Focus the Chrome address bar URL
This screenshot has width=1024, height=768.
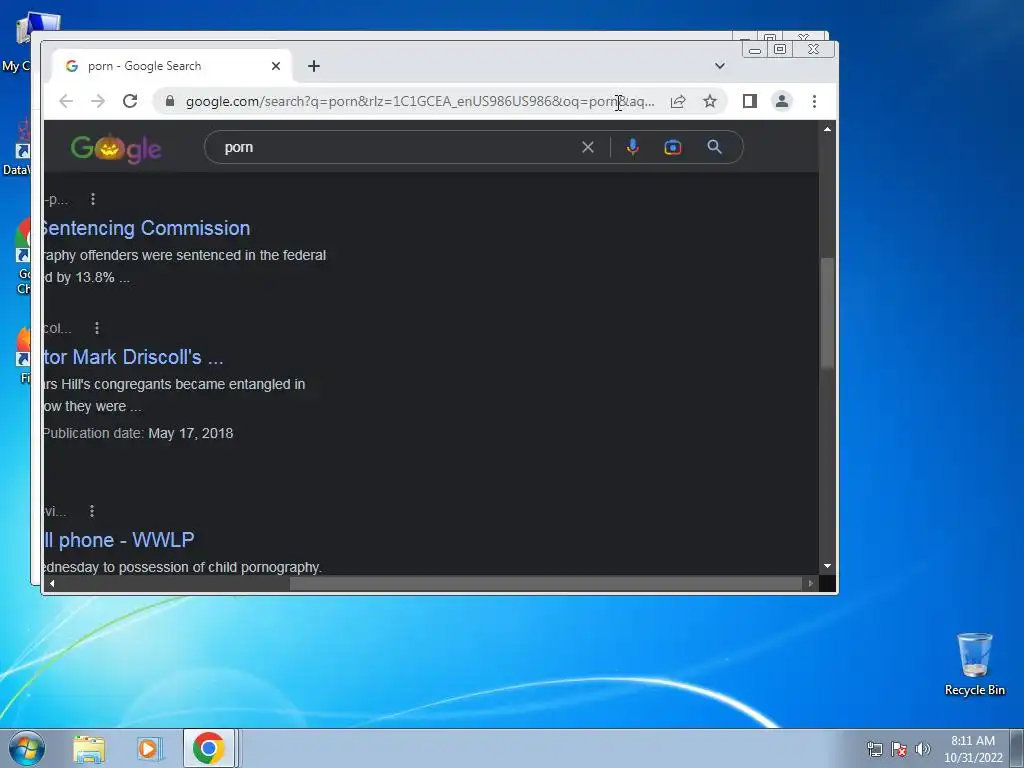click(x=419, y=101)
